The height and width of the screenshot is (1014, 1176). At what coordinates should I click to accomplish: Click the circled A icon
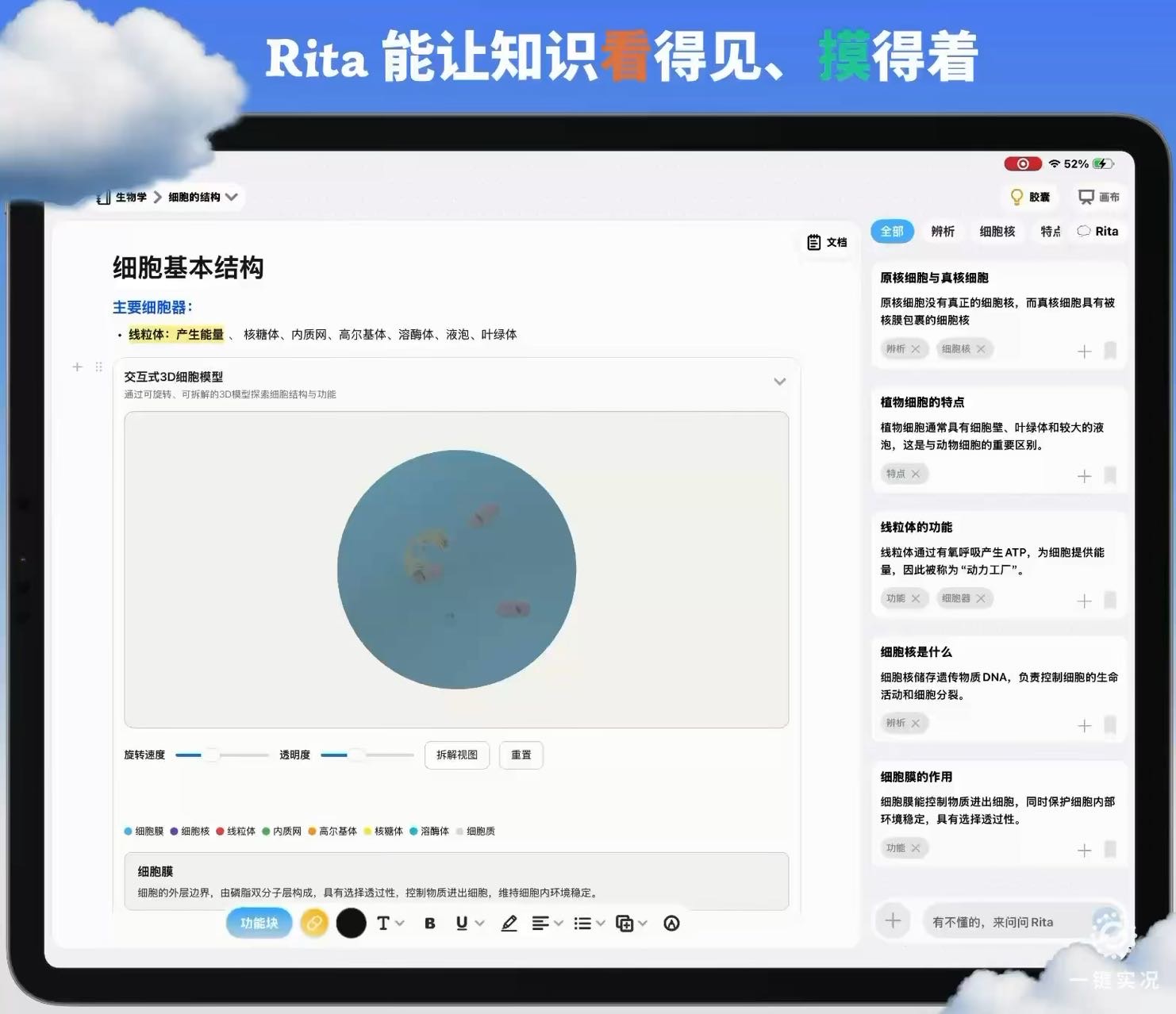point(671,923)
